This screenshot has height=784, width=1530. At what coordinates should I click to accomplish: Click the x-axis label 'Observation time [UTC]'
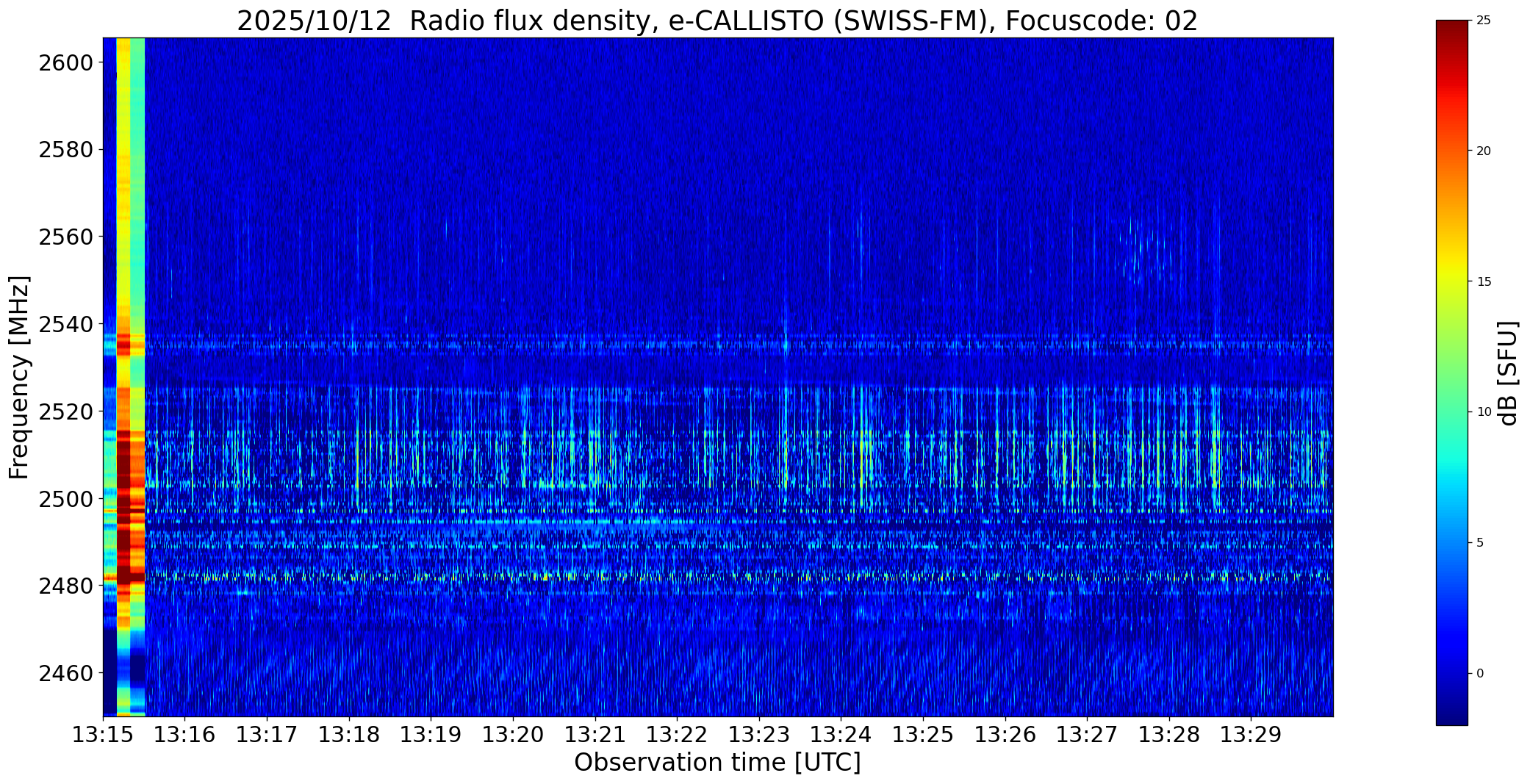click(x=717, y=763)
